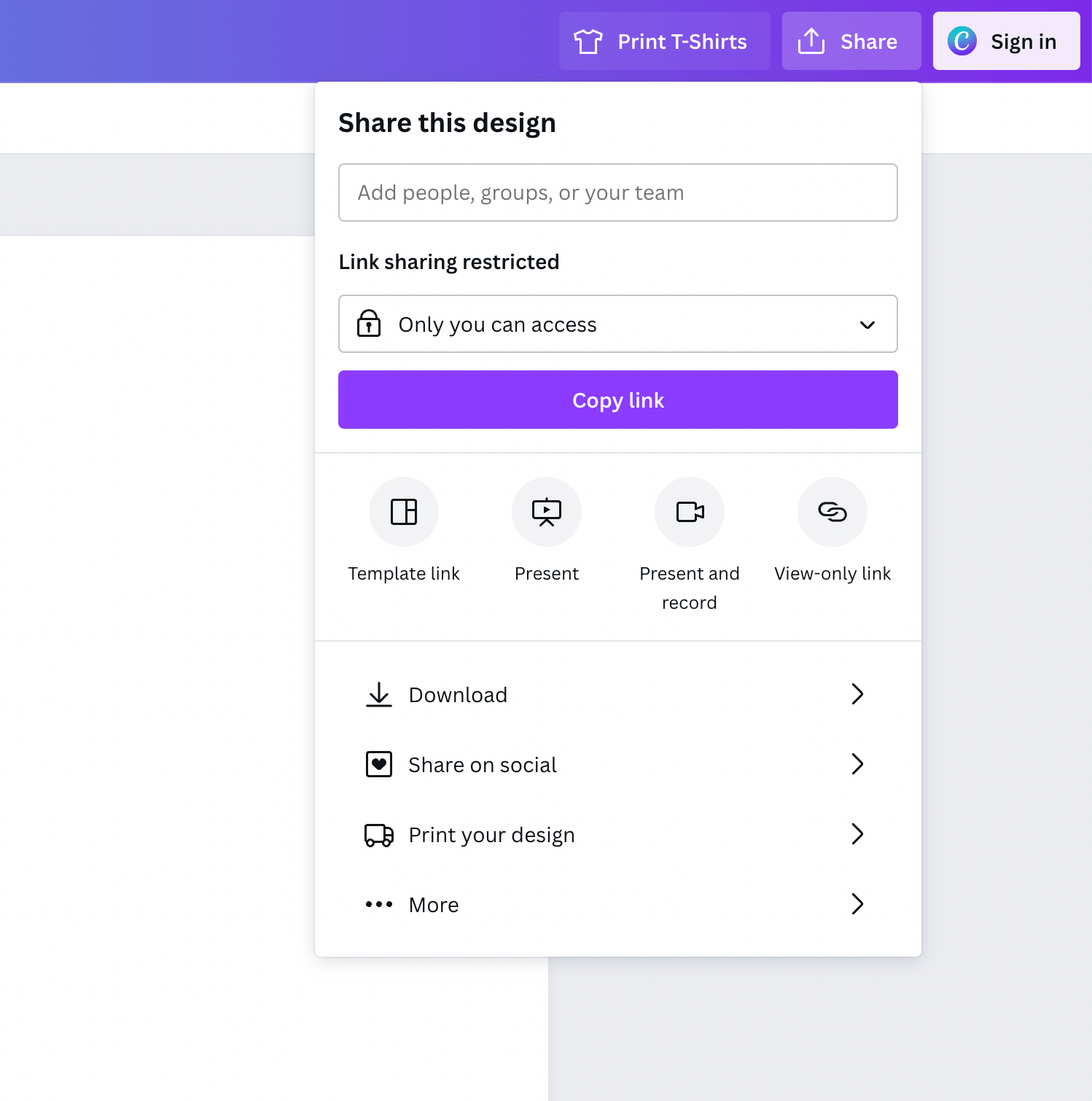Click the lock icon in access dropdown

point(369,324)
